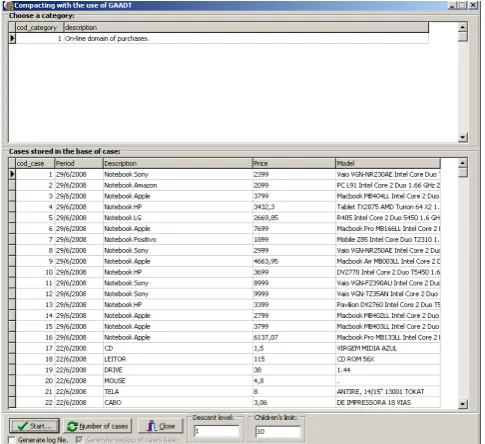Click period cell of case 20
The height and width of the screenshot is (444, 485).
pyautogui.click(x=79, y=381)
